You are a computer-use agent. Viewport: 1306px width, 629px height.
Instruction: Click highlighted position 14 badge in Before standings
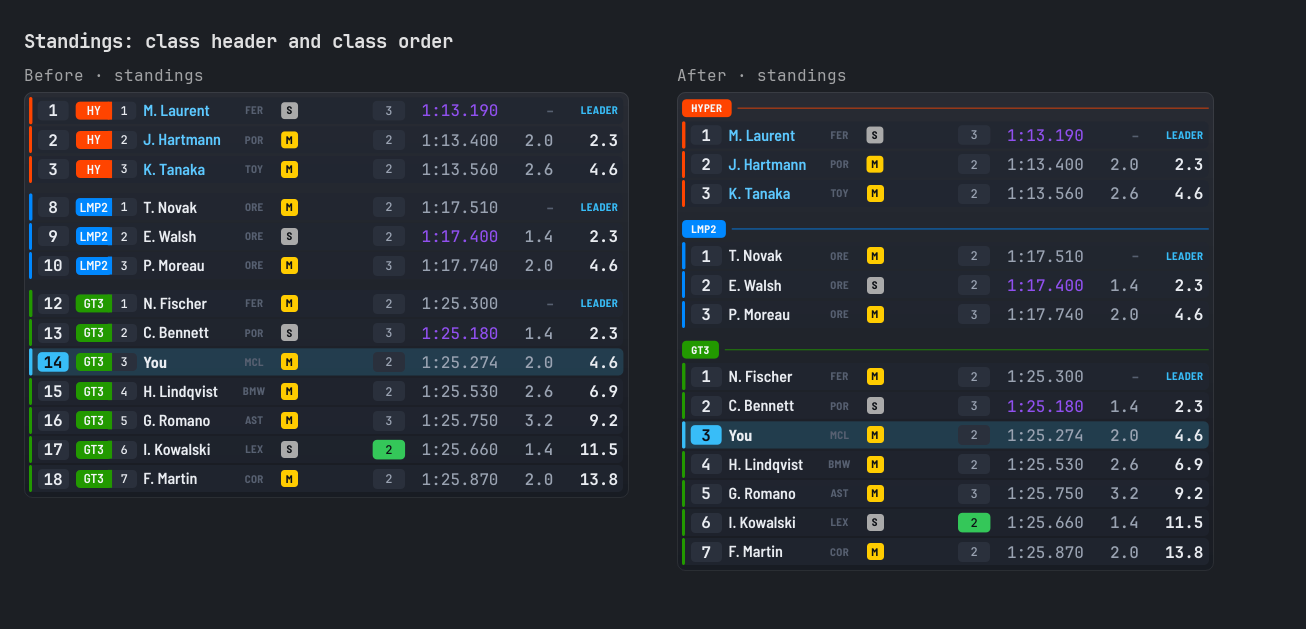pos(53,362)
